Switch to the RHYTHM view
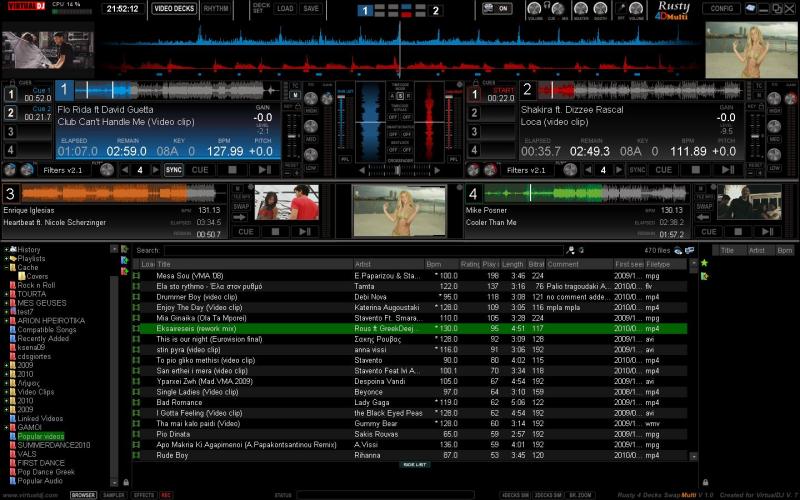 point(216,8)
